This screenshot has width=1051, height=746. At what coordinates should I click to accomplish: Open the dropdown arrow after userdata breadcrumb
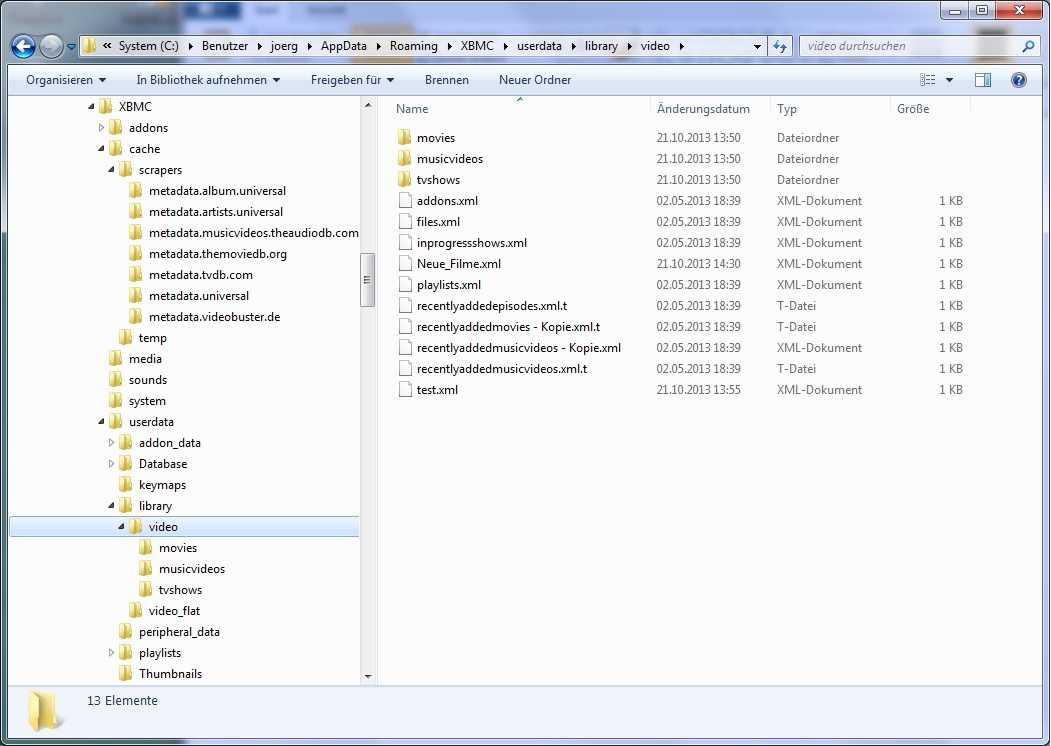(573, 46)
